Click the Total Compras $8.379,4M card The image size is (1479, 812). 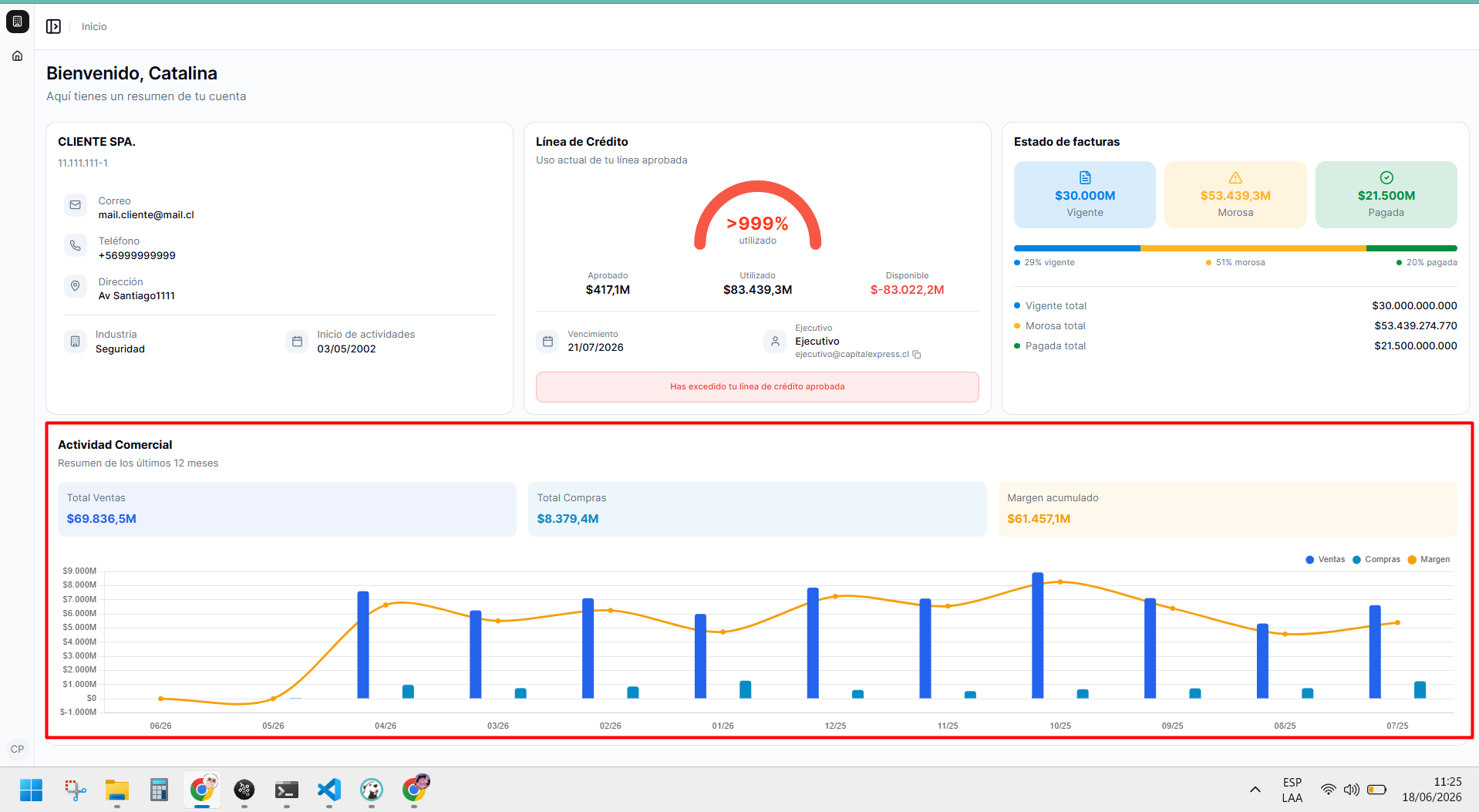coord(757,509)
